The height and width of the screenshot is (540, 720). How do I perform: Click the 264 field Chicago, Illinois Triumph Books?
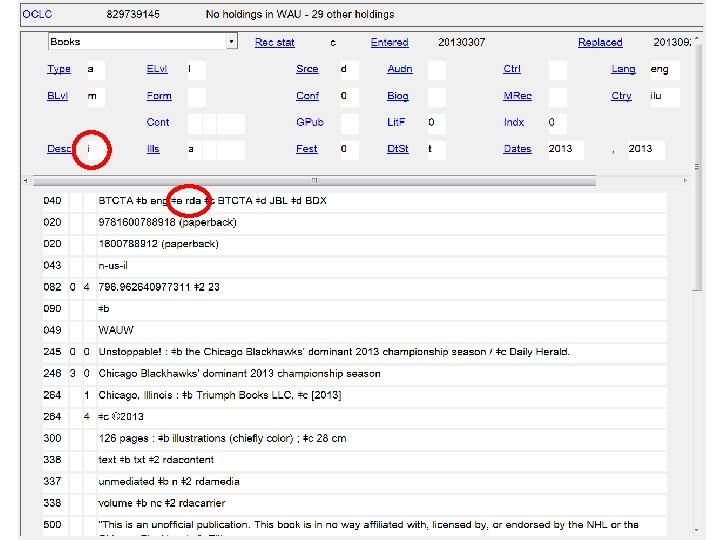click(382, 395)
